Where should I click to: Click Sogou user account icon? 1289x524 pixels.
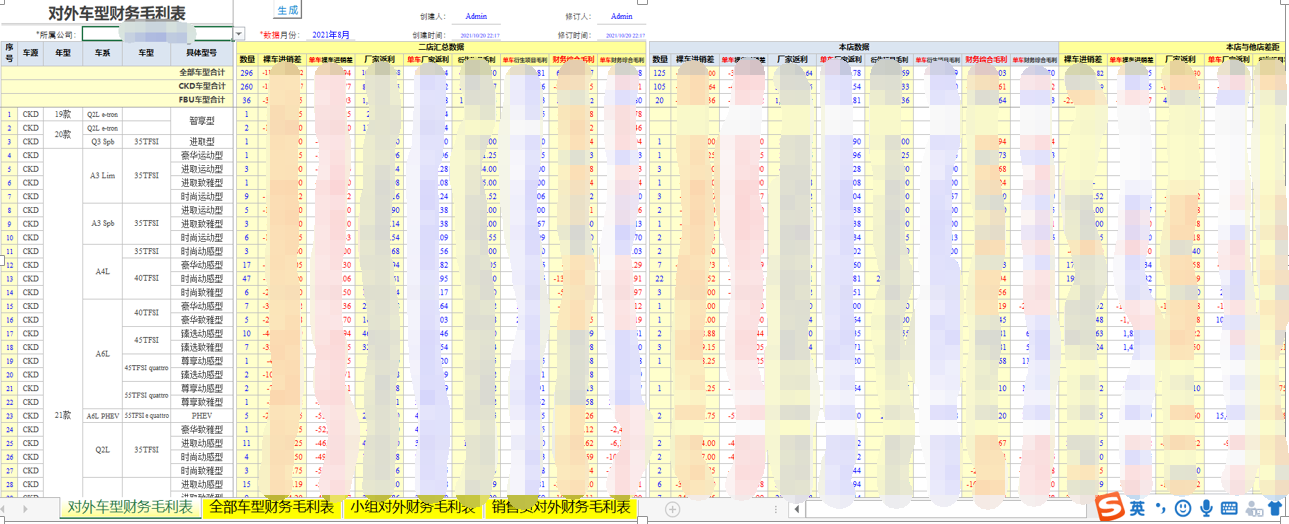pyautogui.click(x=1252, y=508)
